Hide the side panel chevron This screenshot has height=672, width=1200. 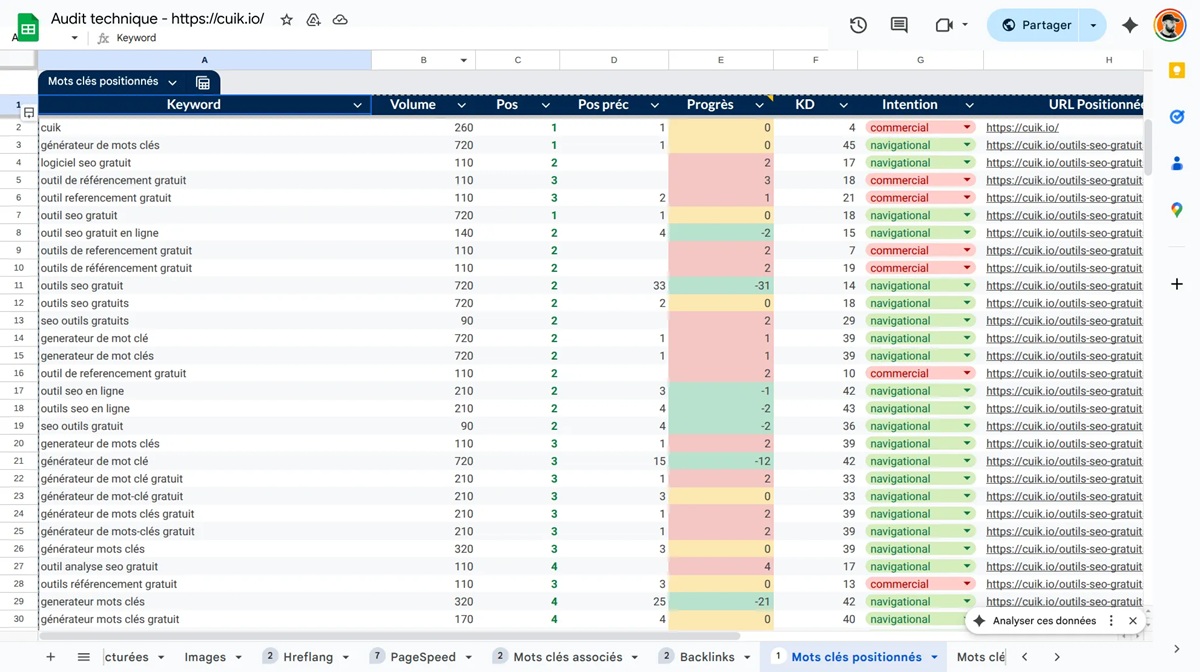pos(1177,649)
